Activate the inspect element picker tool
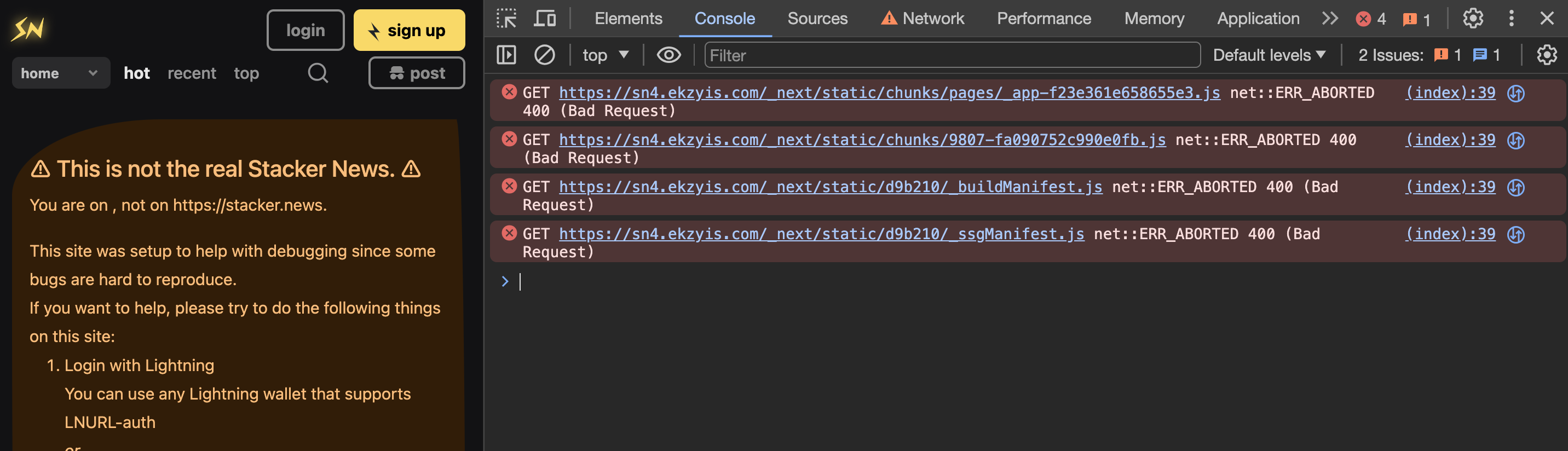 pyautogui.click(x=506, y=18)
